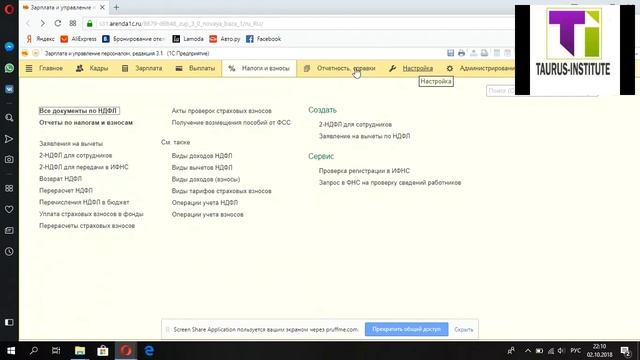Open Получение возмещения пособий от ФСС
This screenshot has width=640, height=360.
(x=231, y=122)
